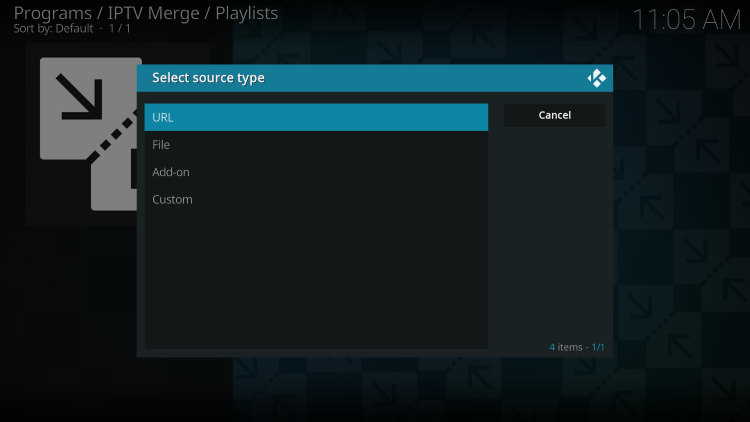Choose the File source type option
Image resolution: width=750 pixels, height=422 pixels.
pyautogui.click(x=315, y=145)
